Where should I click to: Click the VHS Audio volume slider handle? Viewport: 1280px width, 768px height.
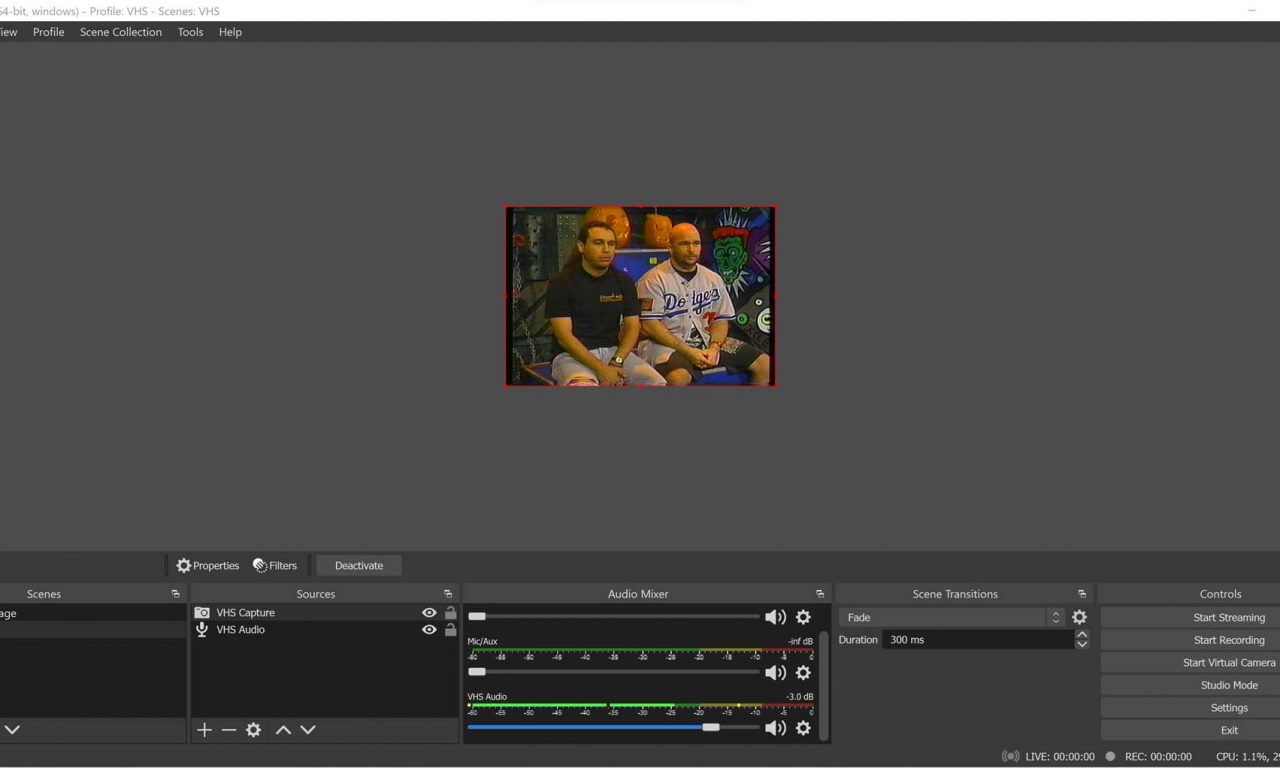pyautogui.click(x=710, y=727)
